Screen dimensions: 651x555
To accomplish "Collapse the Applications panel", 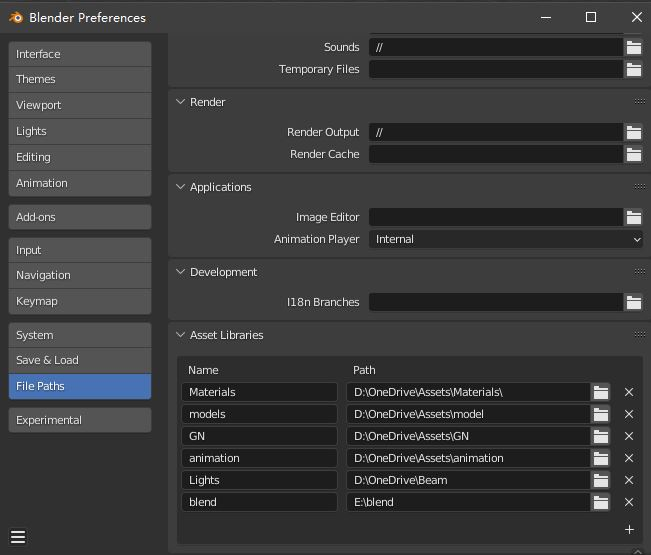I will click(x=180, y=187).
